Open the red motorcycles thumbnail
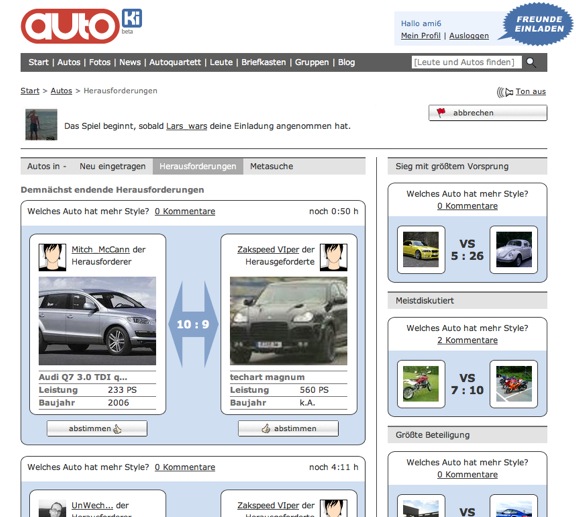Screen dimensions: 576x517 point(514,384)
